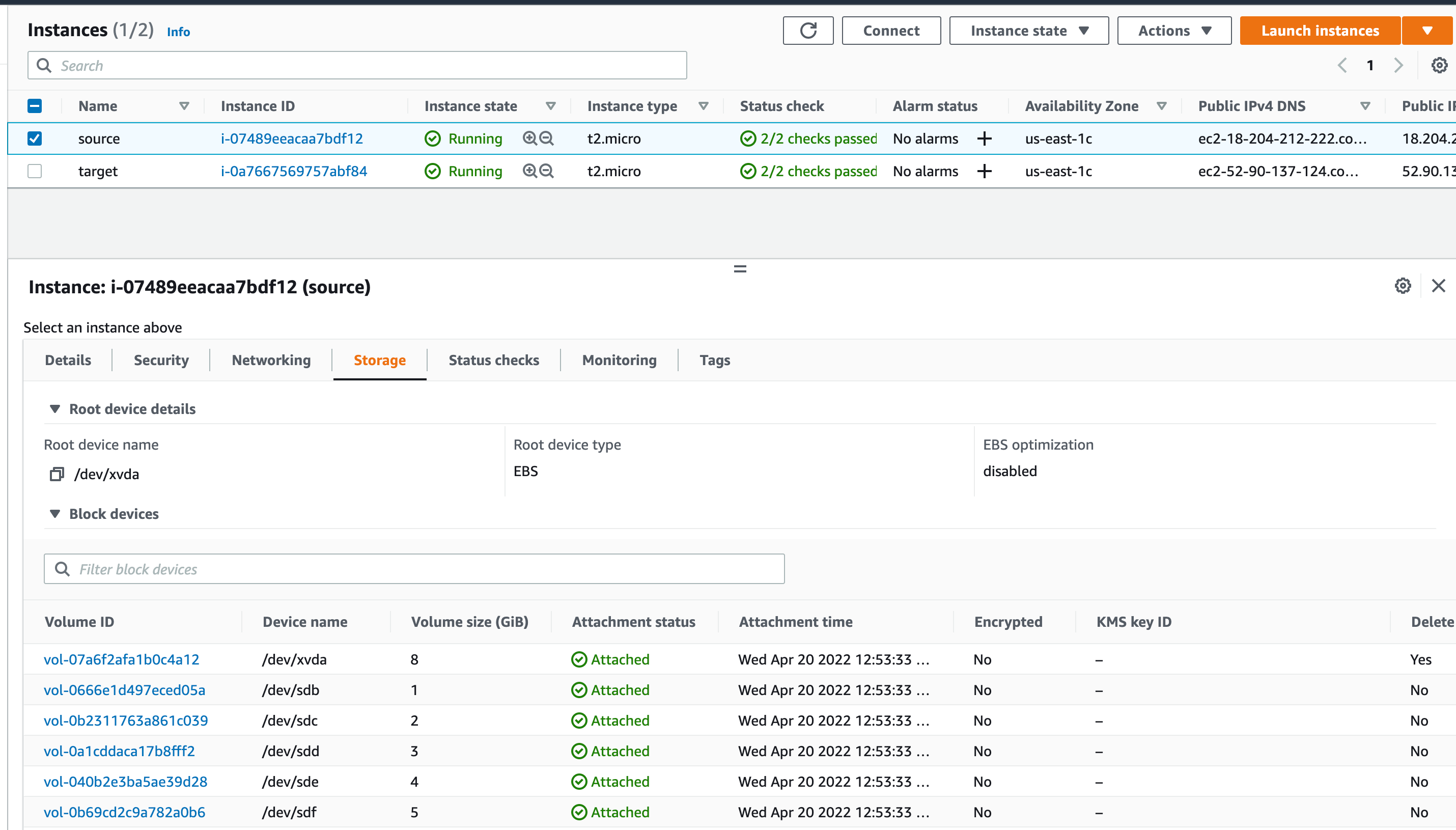Select the target instance checkbox

tap(34, 171)
